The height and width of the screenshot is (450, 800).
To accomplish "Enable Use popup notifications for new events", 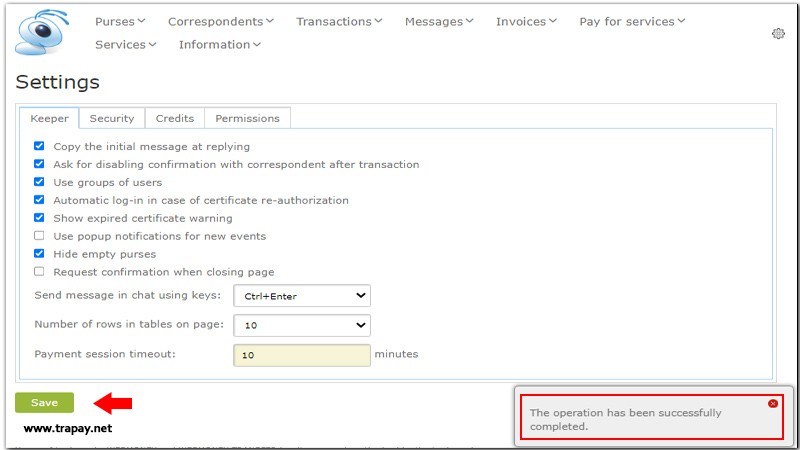I will point(39,236).
